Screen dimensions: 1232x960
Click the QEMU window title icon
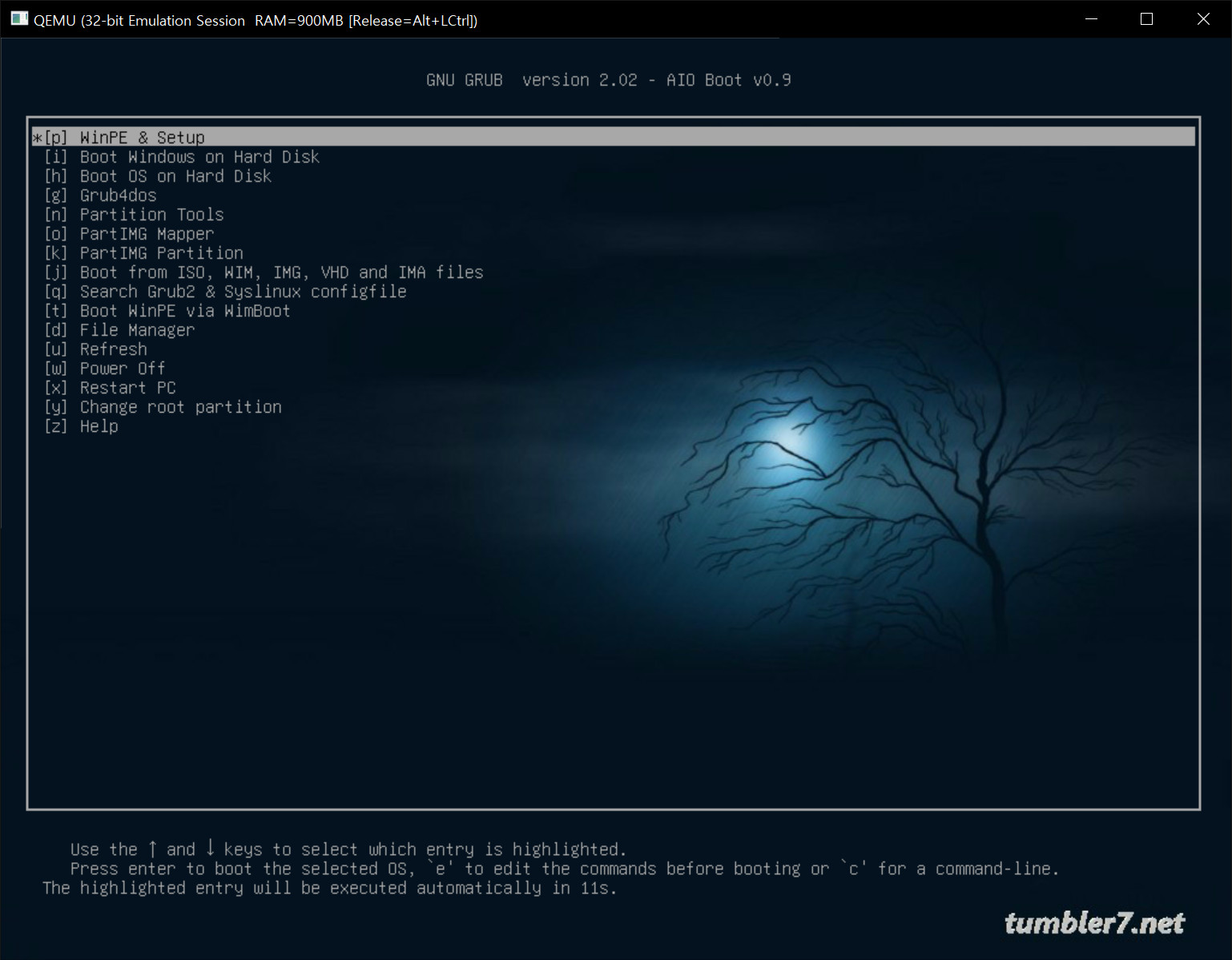click(19, 19)
